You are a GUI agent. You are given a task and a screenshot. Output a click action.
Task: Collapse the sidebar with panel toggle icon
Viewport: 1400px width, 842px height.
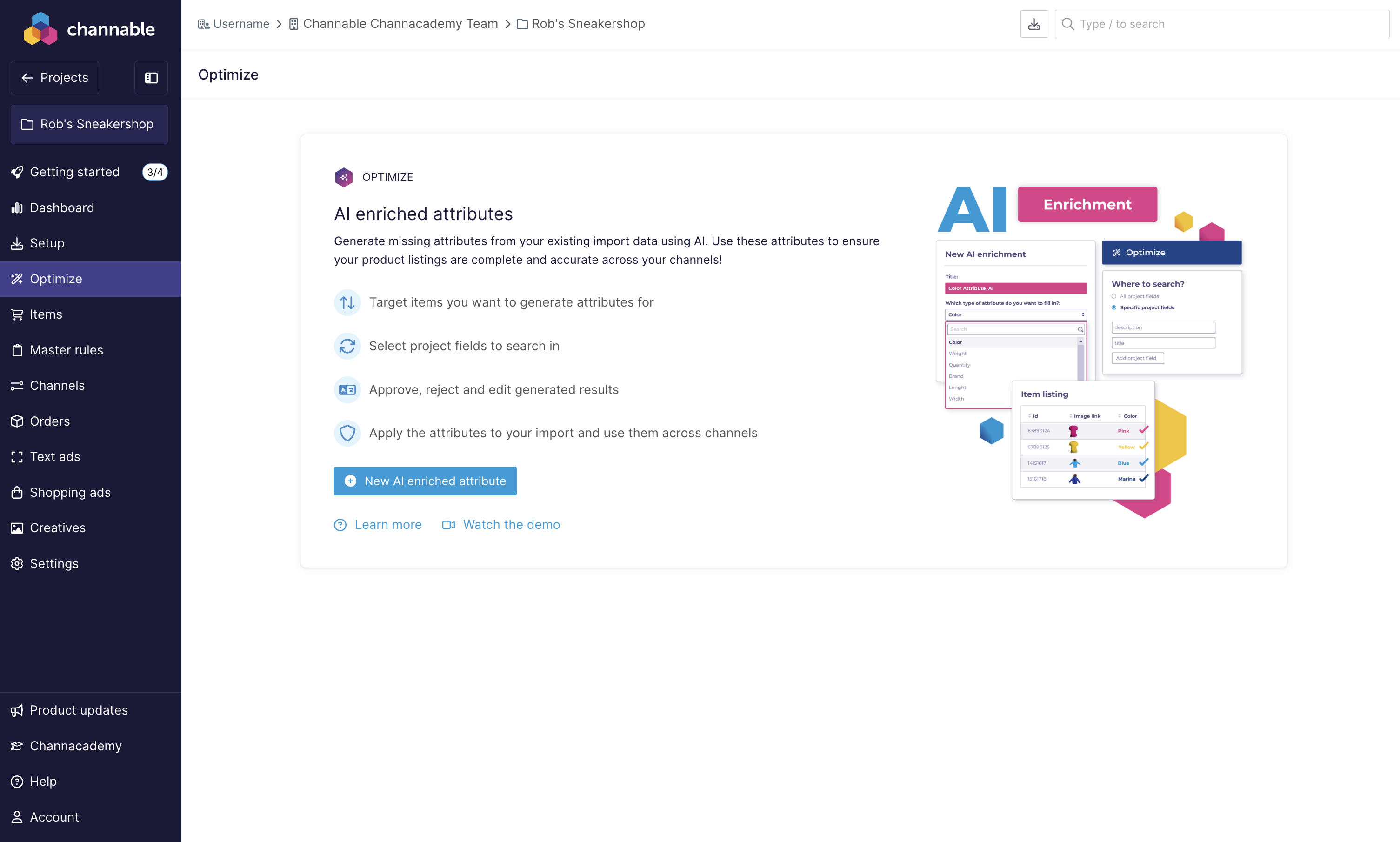pos(151,78)
